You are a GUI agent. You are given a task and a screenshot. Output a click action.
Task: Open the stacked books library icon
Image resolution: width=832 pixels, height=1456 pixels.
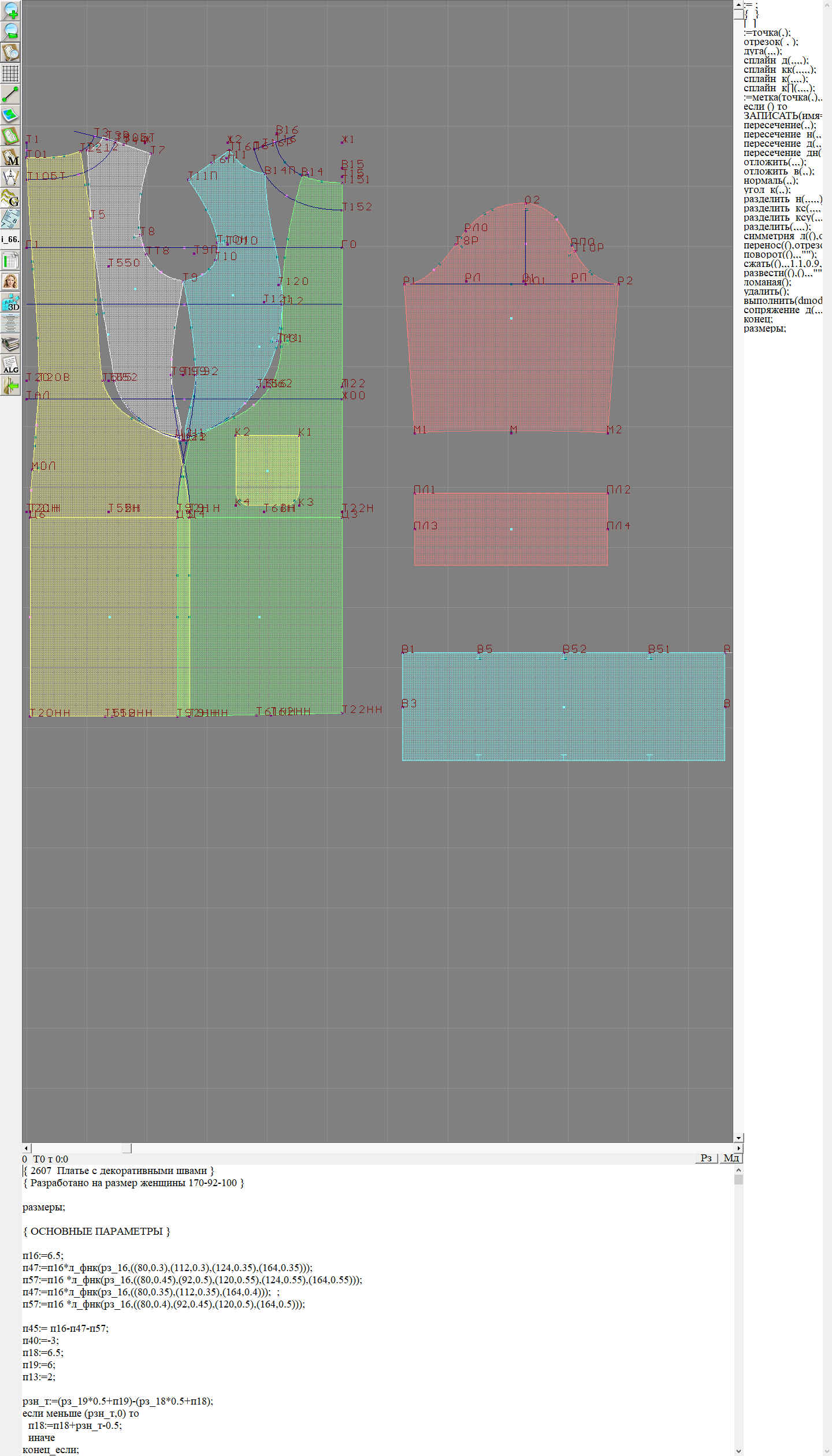coord(10,344)
